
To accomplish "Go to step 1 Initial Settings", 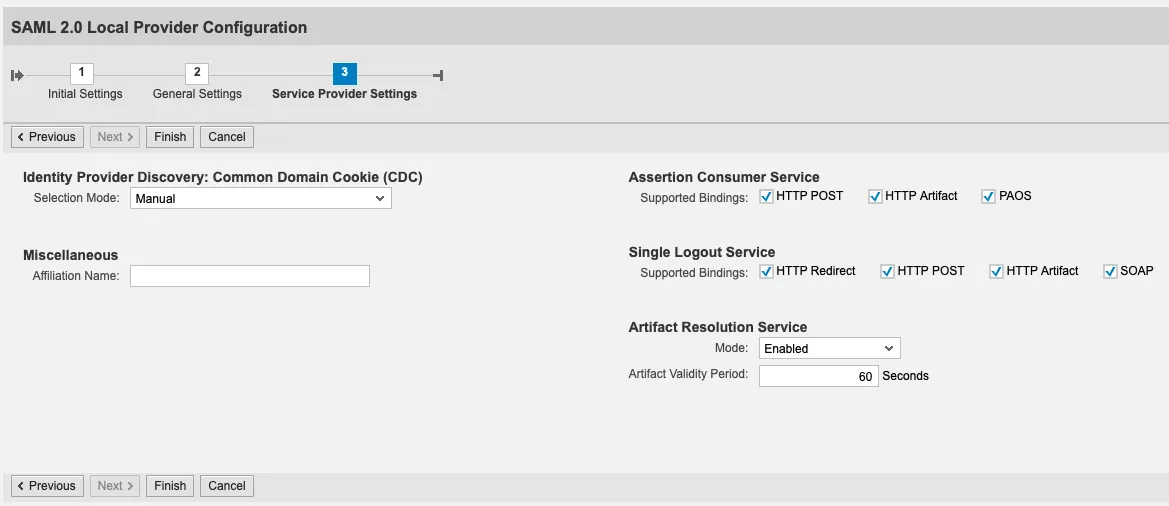I will 82,73.
